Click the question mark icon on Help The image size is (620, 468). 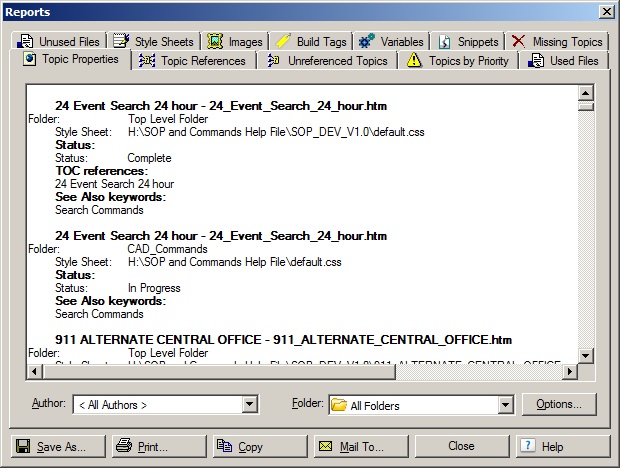[x=527, y=445]
